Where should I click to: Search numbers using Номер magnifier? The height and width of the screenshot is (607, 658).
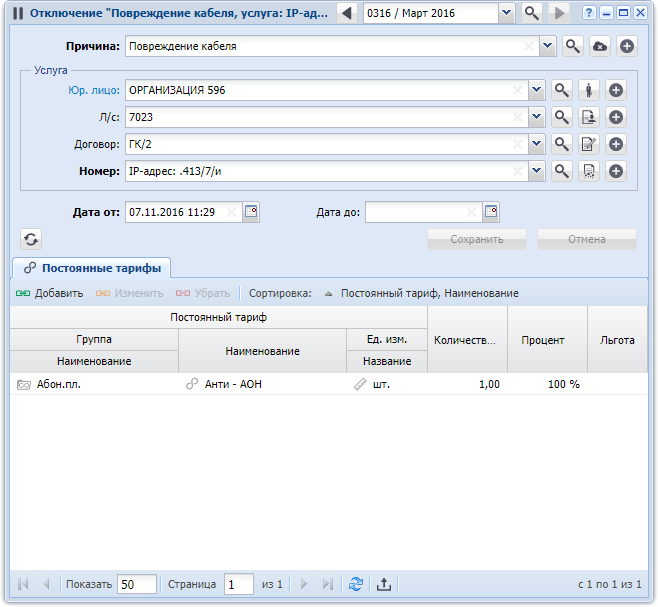coord(562,171)
